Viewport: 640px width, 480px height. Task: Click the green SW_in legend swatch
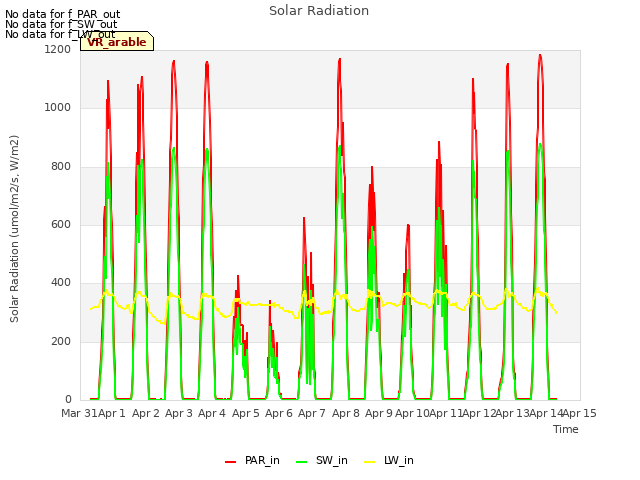click(x=301, y=462)
